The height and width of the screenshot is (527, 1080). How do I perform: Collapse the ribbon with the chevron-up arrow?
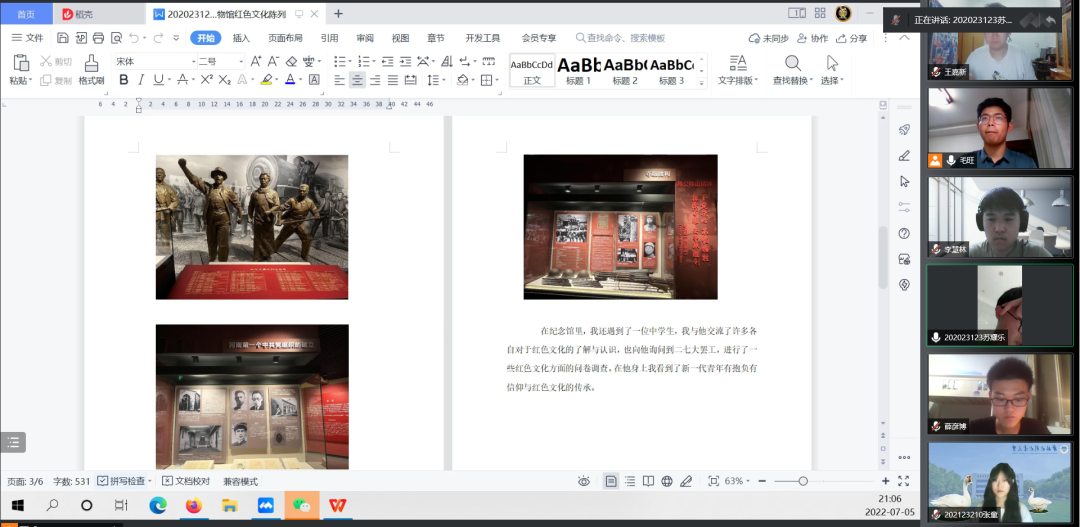point(904,38)
